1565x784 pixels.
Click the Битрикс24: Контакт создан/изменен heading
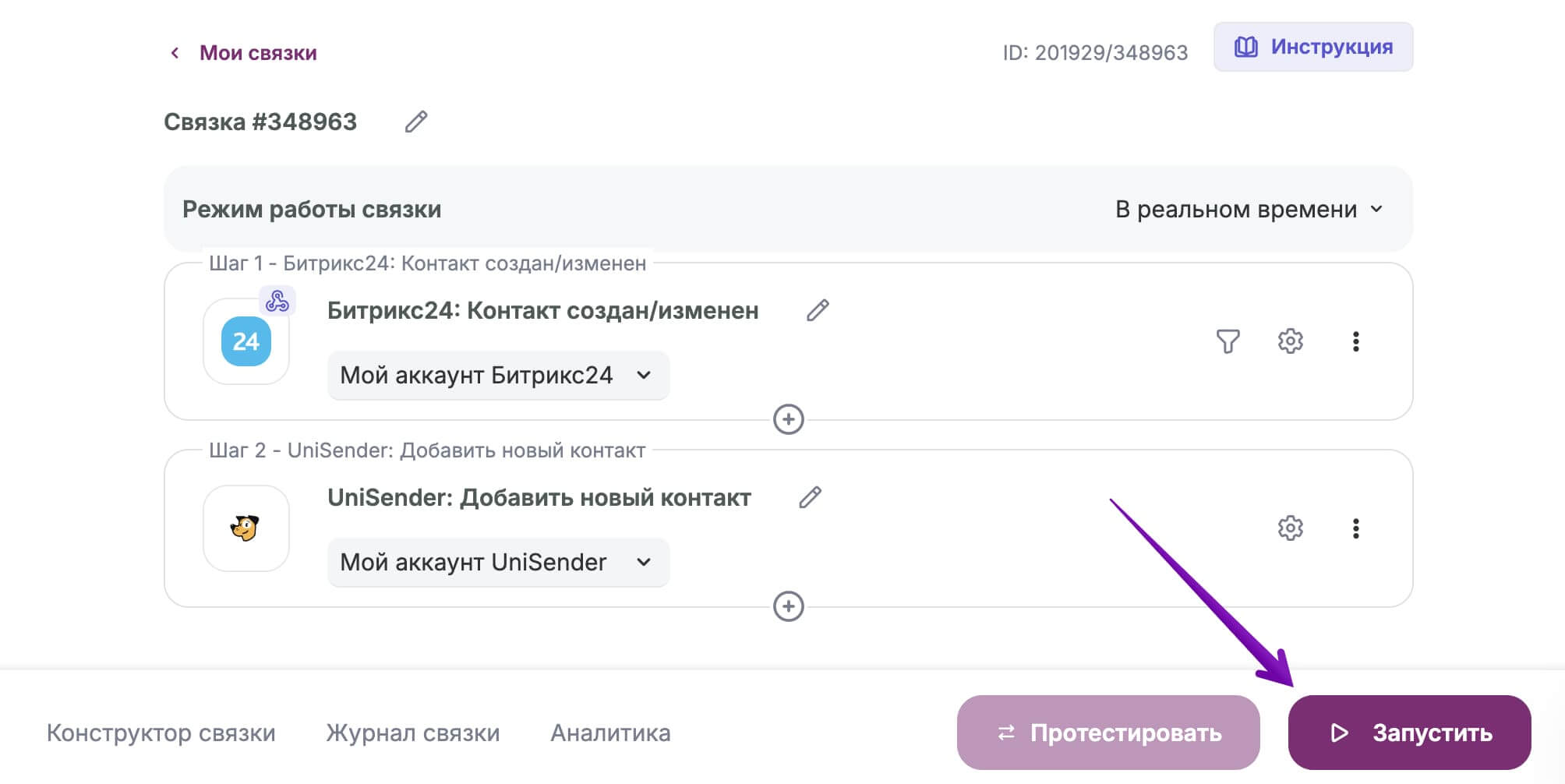click(x=543, y=310)
